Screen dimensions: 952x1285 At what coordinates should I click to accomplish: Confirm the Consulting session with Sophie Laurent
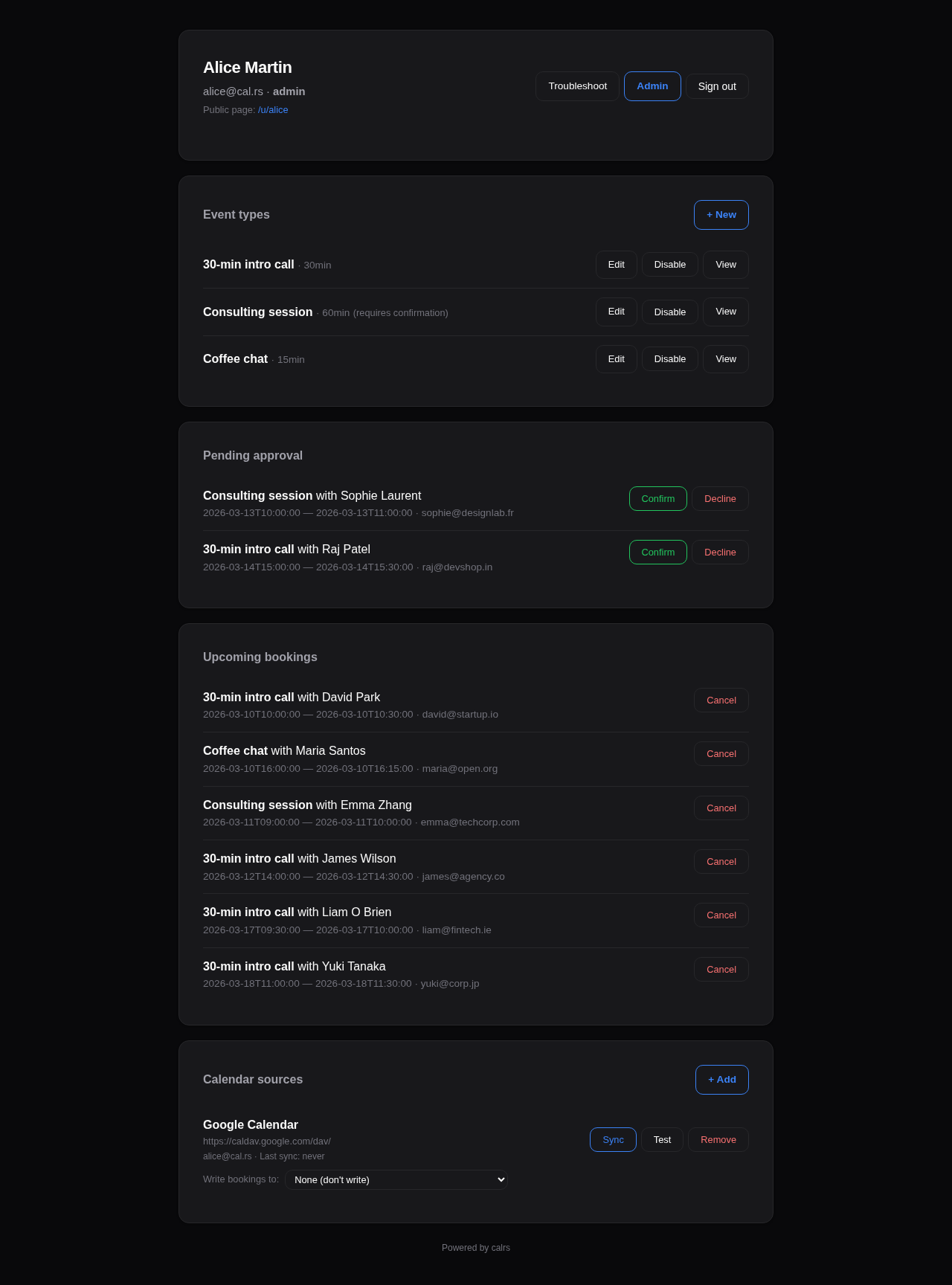coord(657,498)
